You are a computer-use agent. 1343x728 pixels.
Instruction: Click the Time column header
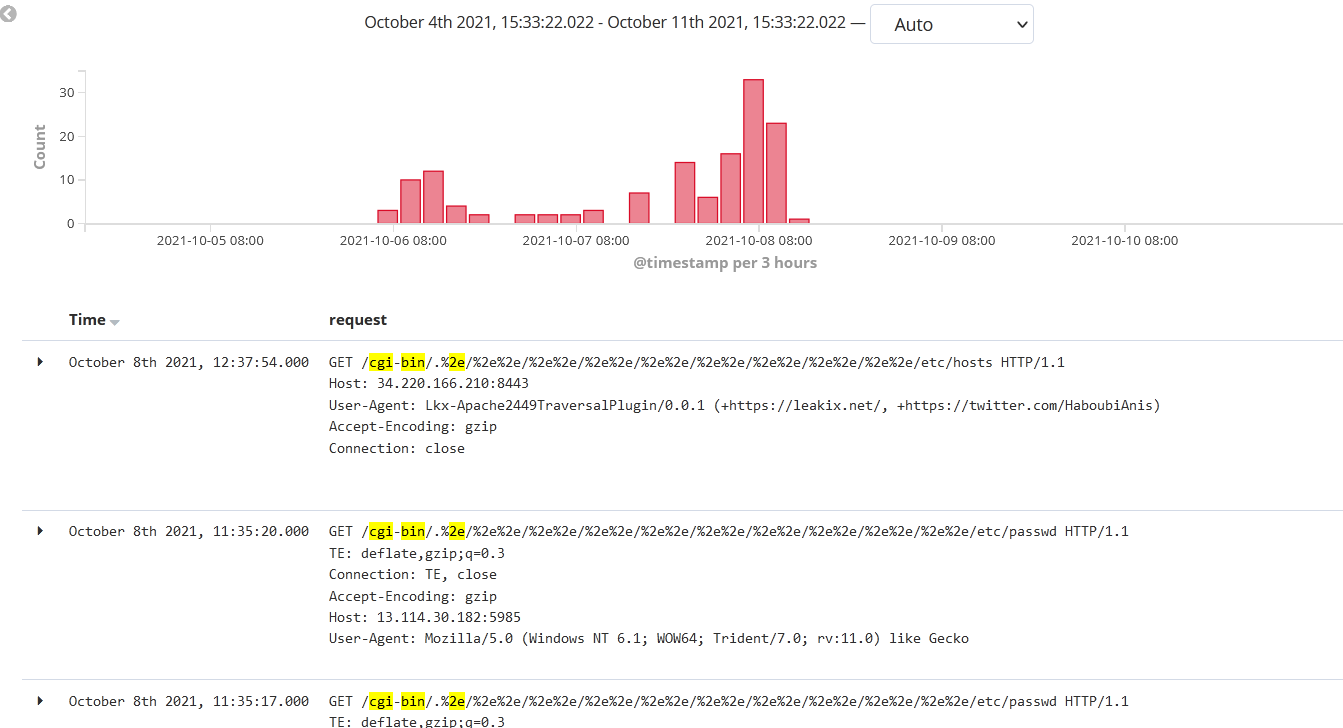(87, 320)
